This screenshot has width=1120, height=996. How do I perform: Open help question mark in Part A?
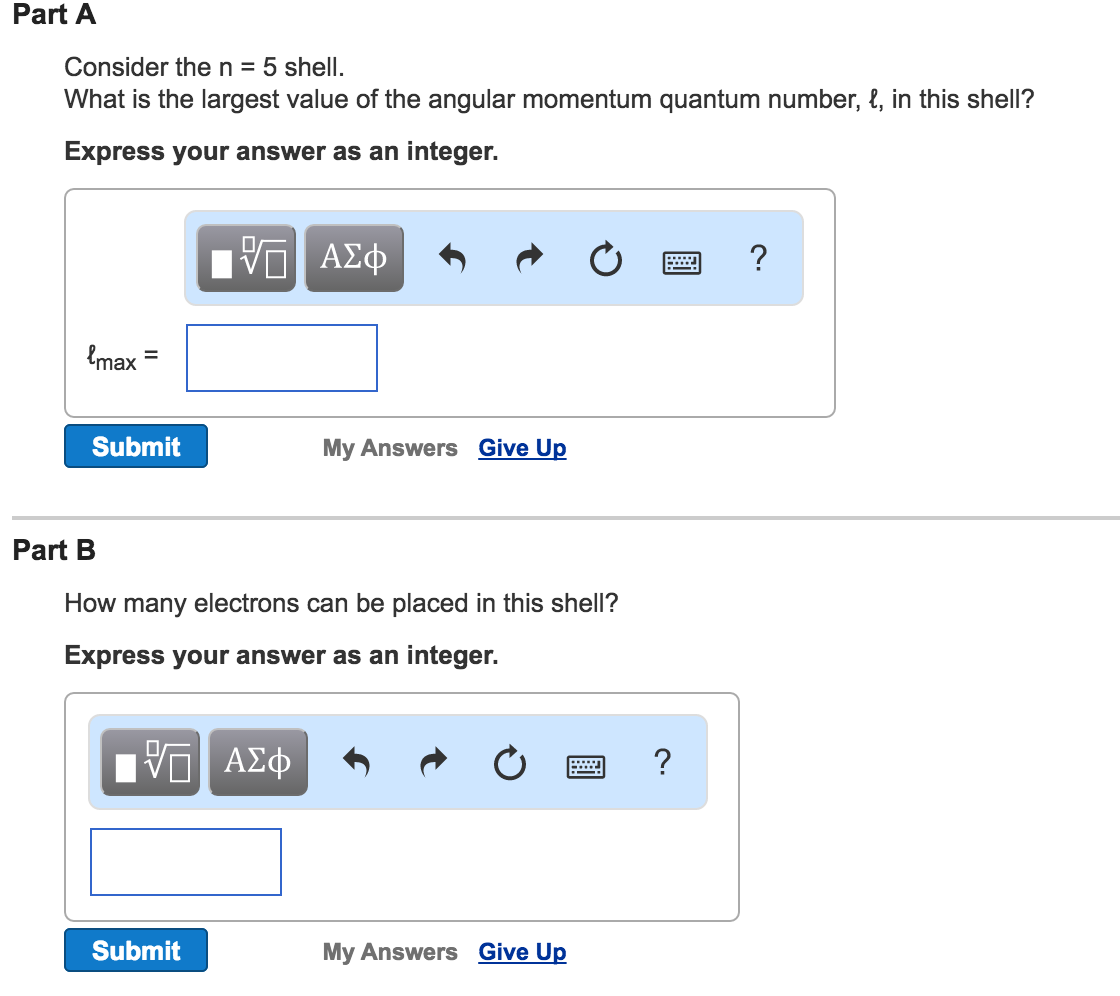click(758, 259)
